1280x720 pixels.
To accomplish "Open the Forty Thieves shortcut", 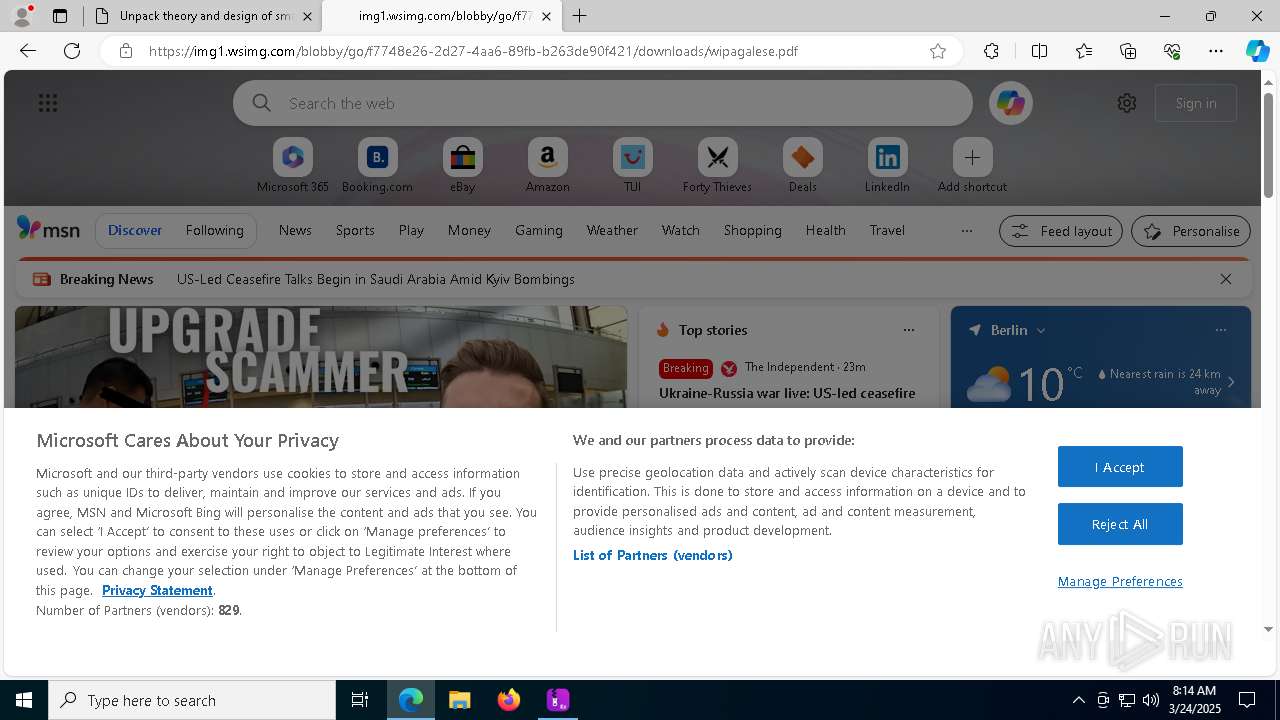I will pos(717,166).
